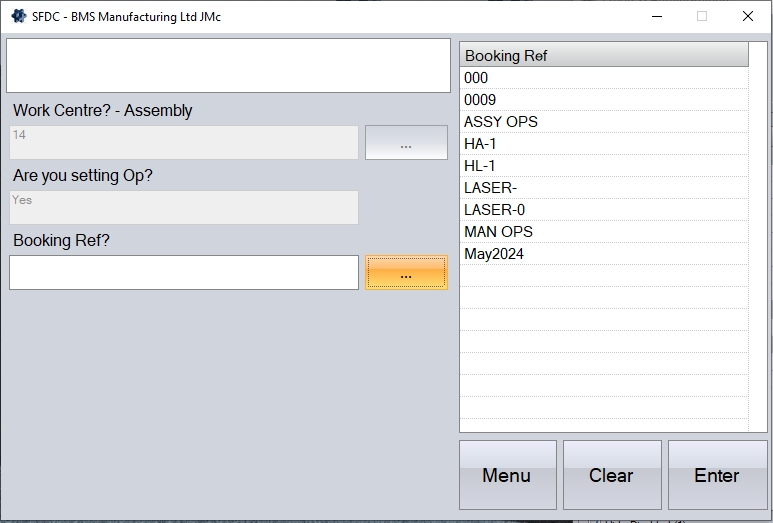Choose LASER-0 in booking list

(604, 210)
